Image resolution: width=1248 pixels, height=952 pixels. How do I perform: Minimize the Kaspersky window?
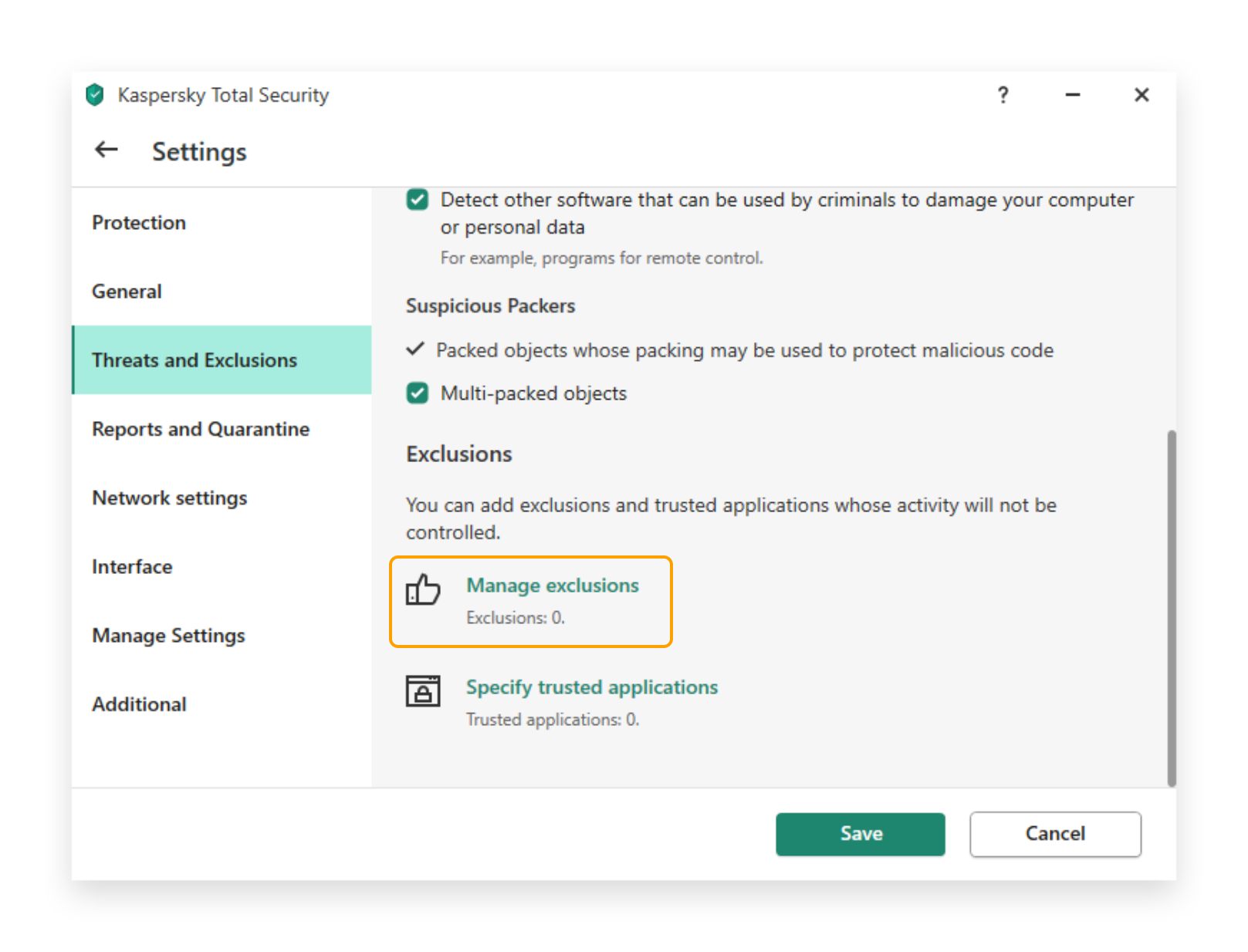click(x=1072, y=95)
